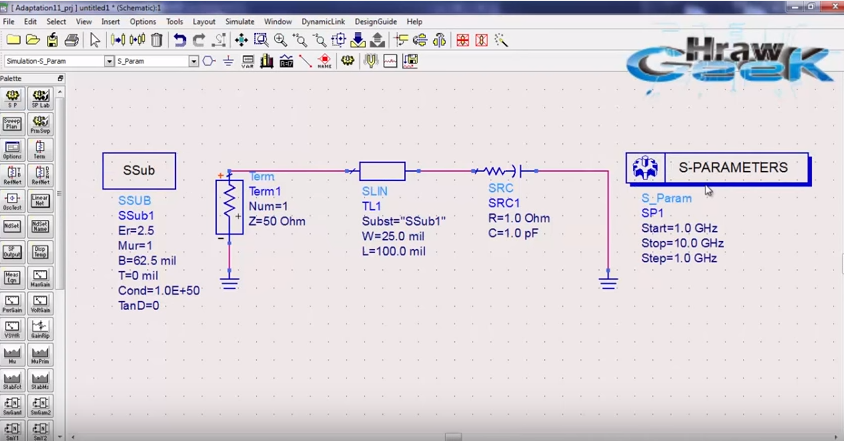844x441 pixels.
Task: Select the VSWR measurement in palette
Action: [12, 328]
